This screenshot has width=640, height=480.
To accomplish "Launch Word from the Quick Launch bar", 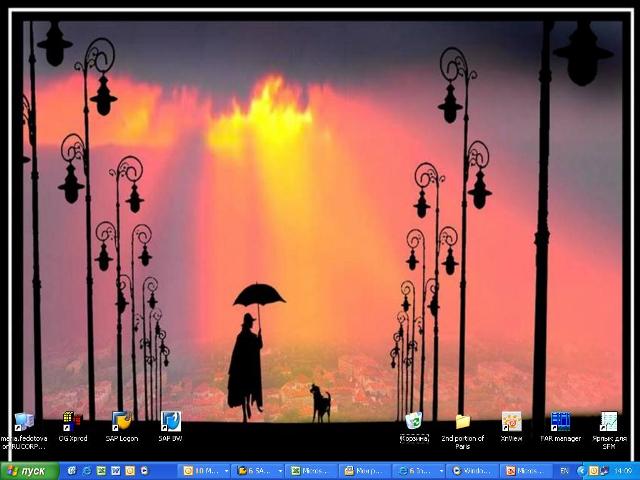I will pos(116,471).
